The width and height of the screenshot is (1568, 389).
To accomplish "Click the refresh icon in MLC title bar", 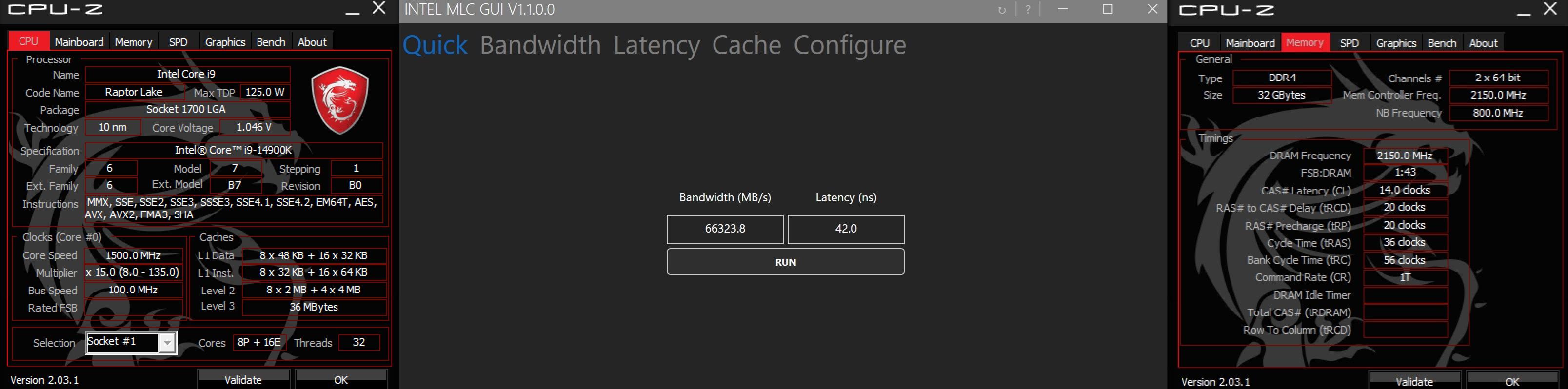I will 1002,10.
